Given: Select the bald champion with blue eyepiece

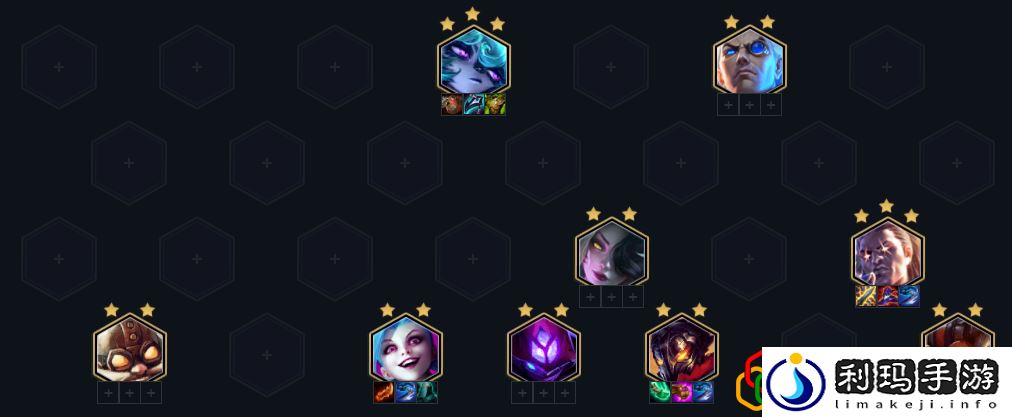Looking at the screenshot, I should (749, 61).
